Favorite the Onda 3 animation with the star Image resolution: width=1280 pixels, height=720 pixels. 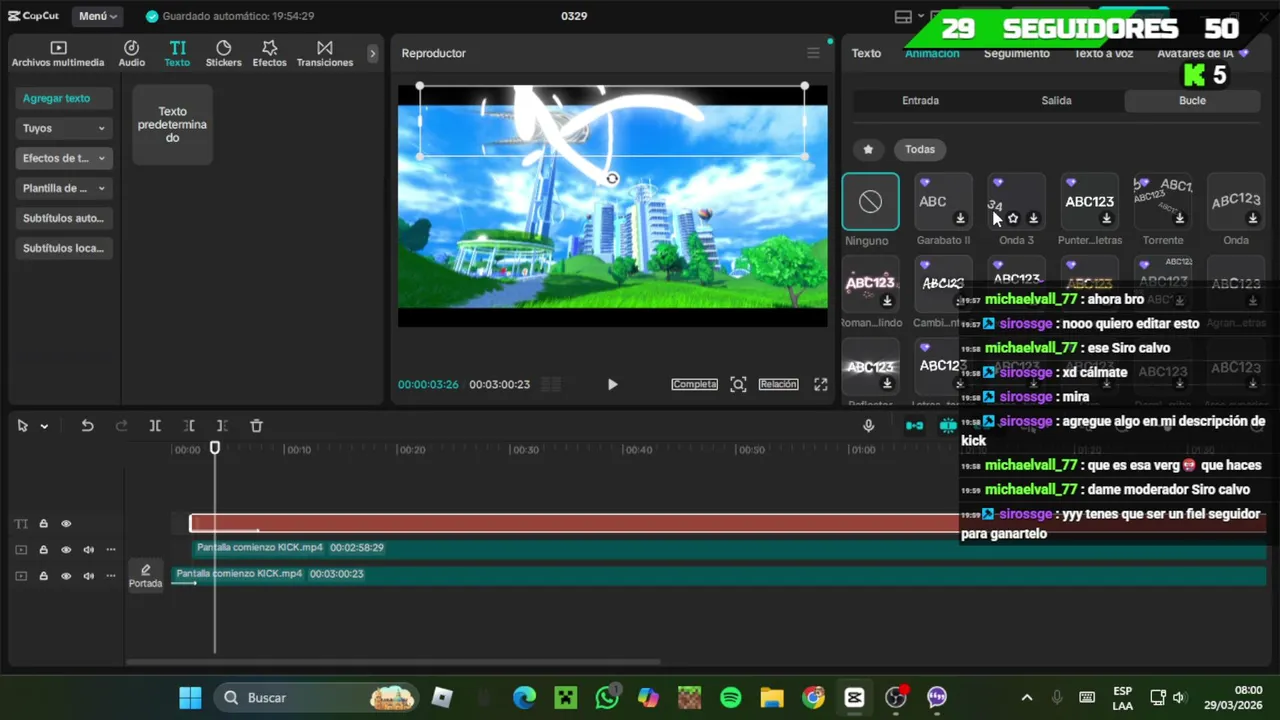point(1013,219)
